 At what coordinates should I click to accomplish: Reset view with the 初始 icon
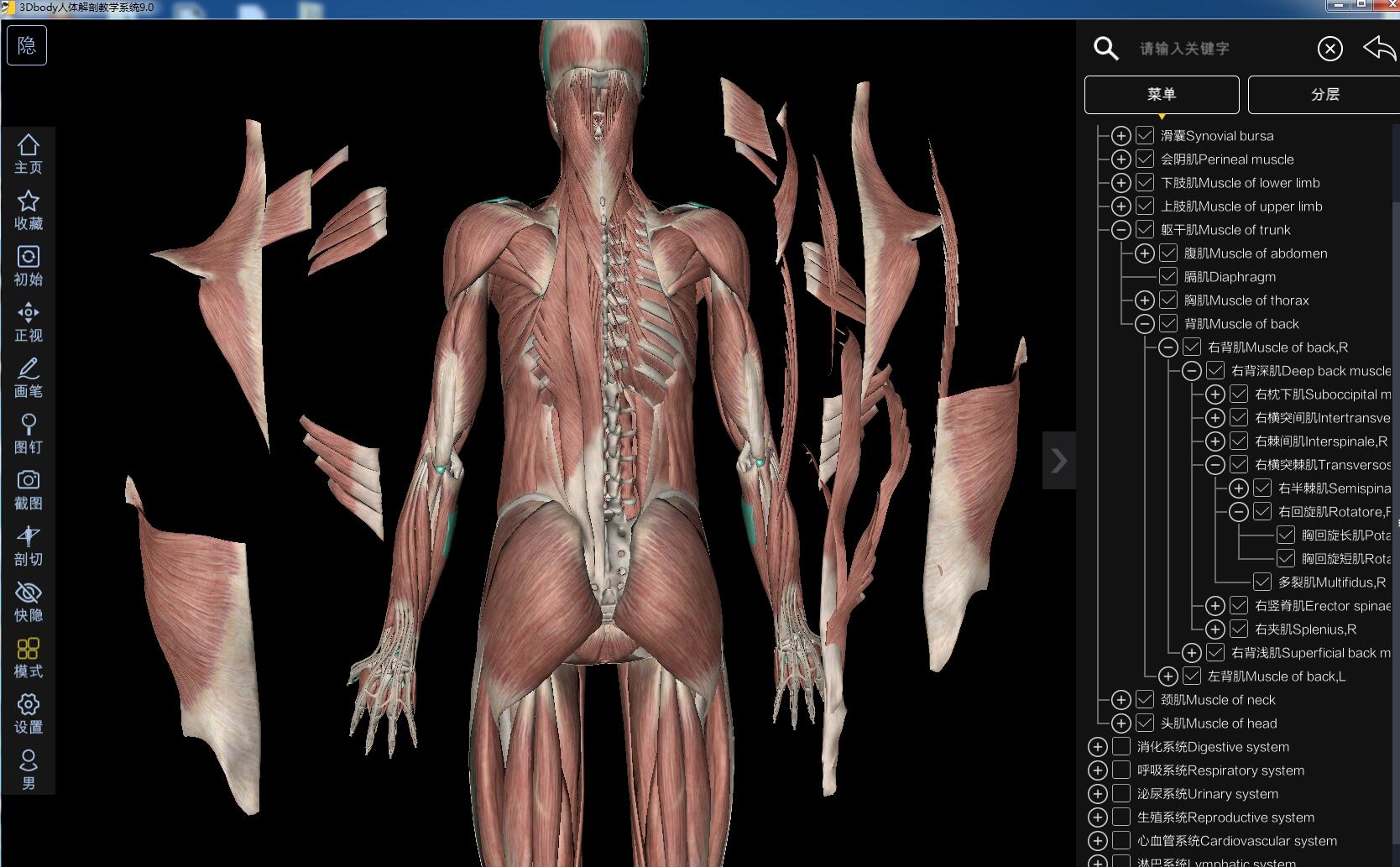pos(28,265)
